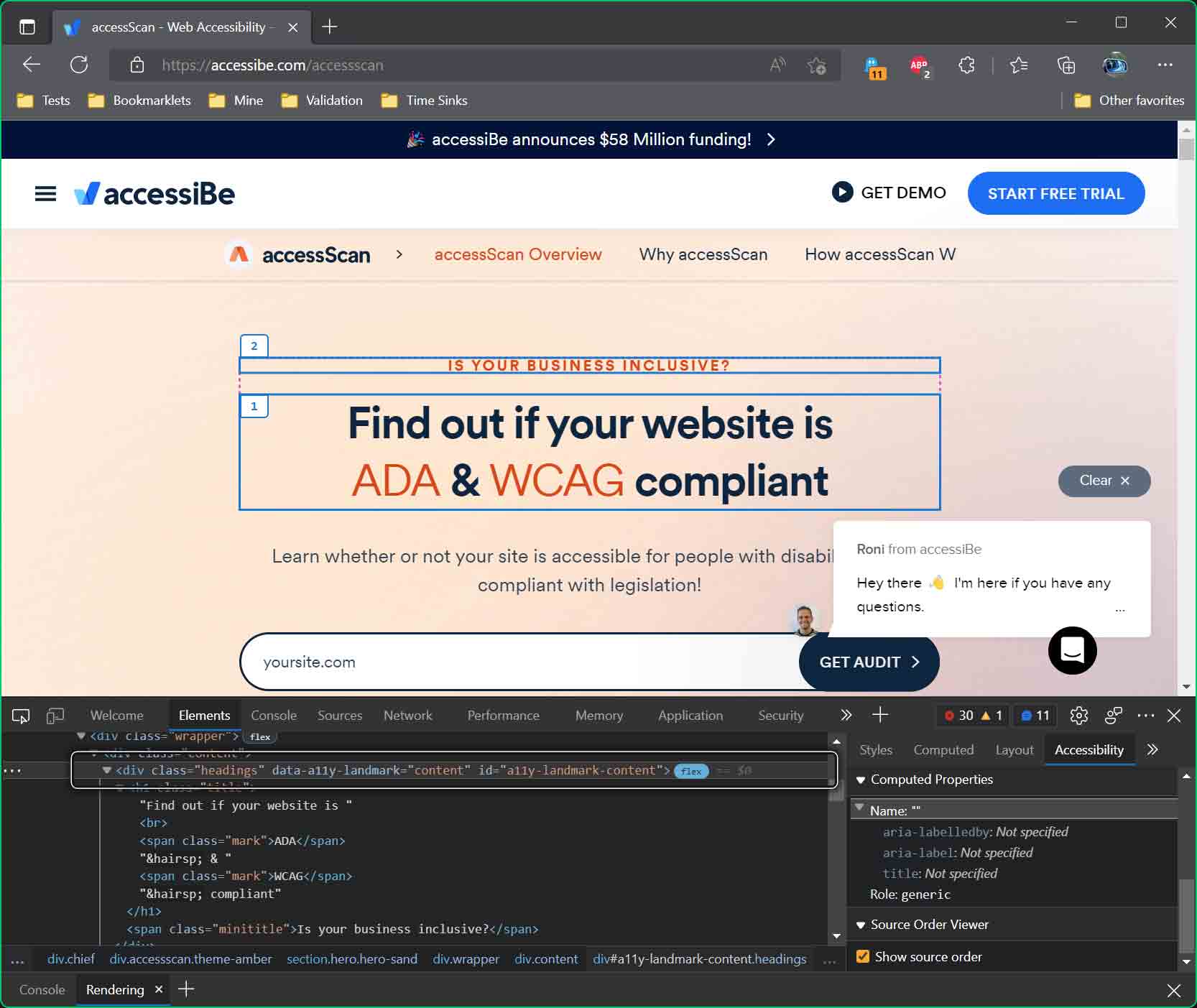Image resolution: width=1197 pixels, height=1008 pixels.
Task: Switch to the Application DevTools tab
Action: pos(690,716)
